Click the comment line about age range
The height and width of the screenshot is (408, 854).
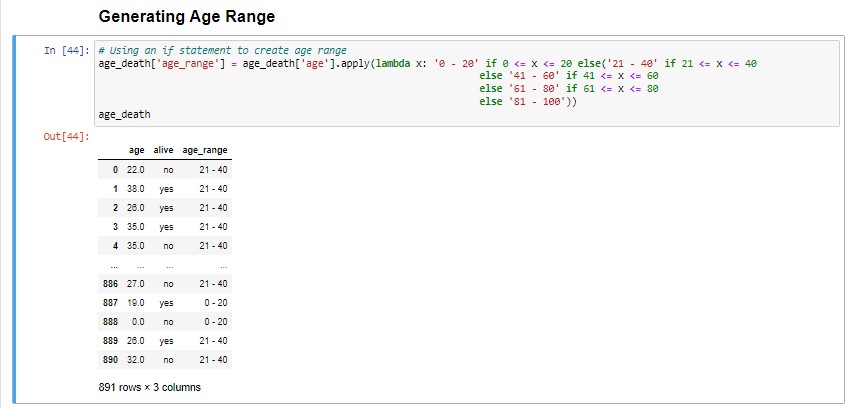click(222, 51)
